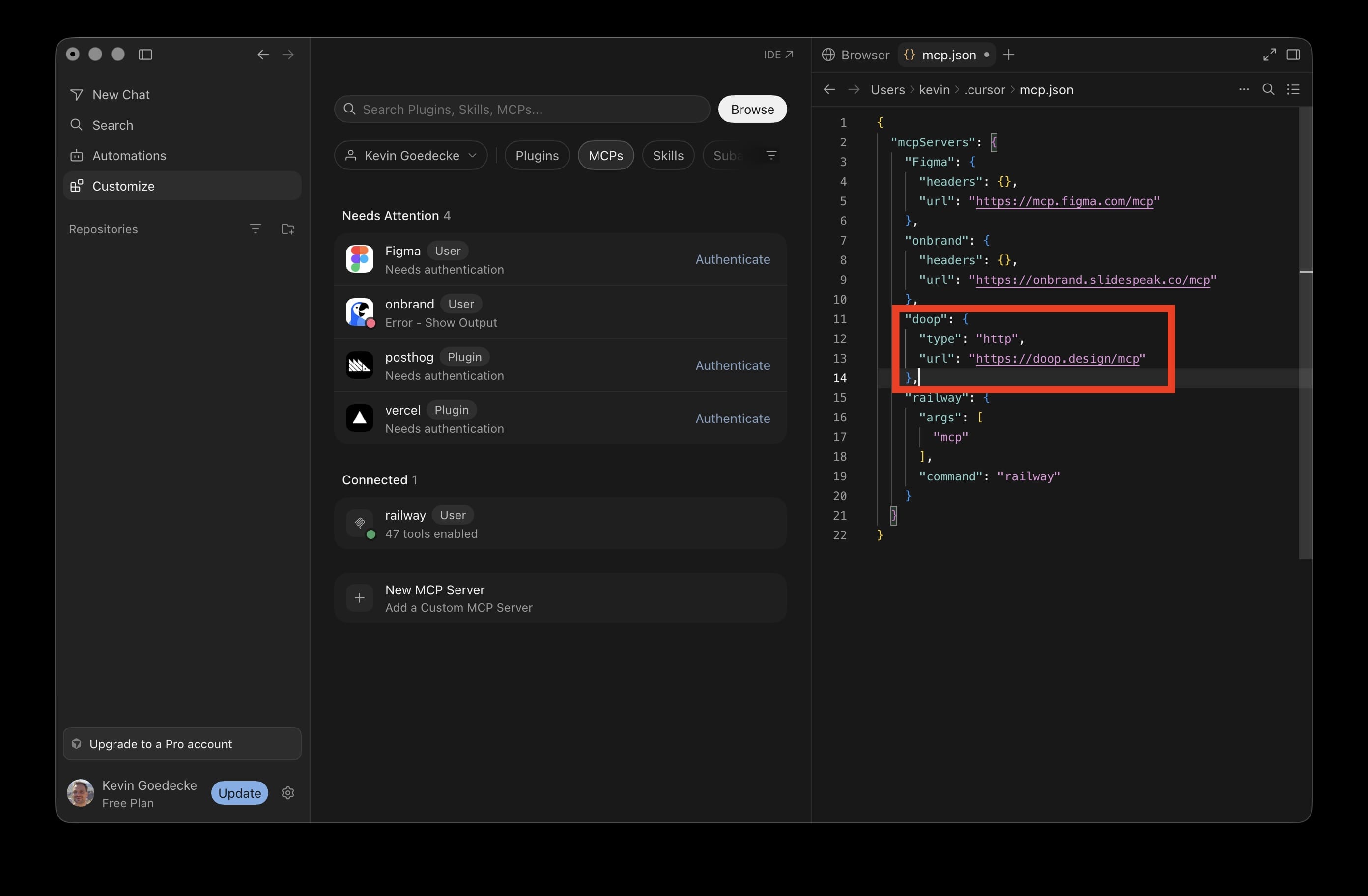The image size is (1368, 896).
Task: Toggle the sidebar panel icon
Action: coord(145,55)
